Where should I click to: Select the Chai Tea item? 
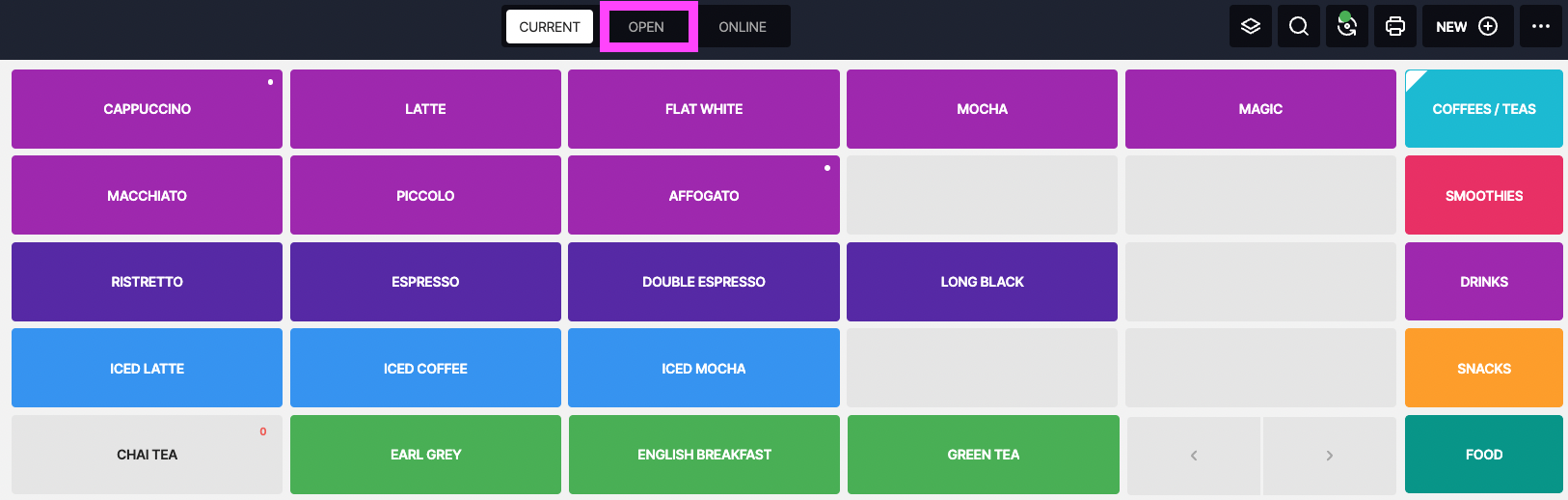(147, 455)
